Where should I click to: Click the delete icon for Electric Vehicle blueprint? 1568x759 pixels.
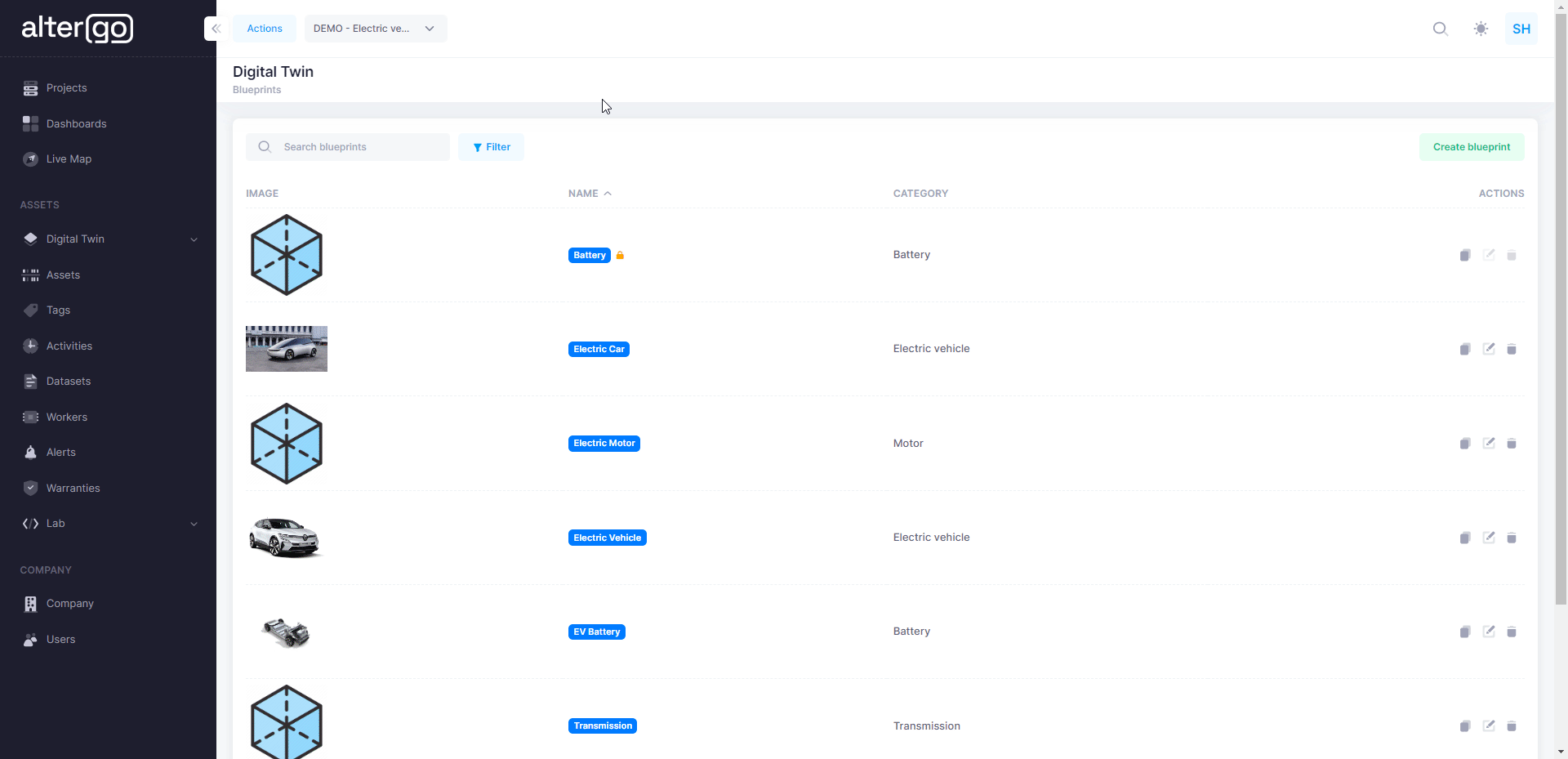[1512, 538]
